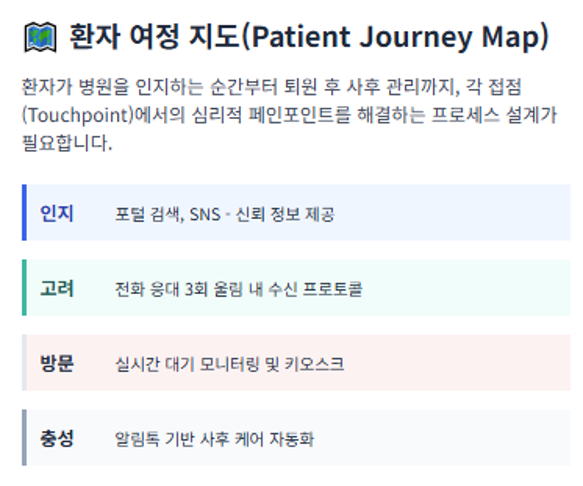Click the empty area of the pink 방문 card
The image size is (583, 486).
[x=457, y=363]
